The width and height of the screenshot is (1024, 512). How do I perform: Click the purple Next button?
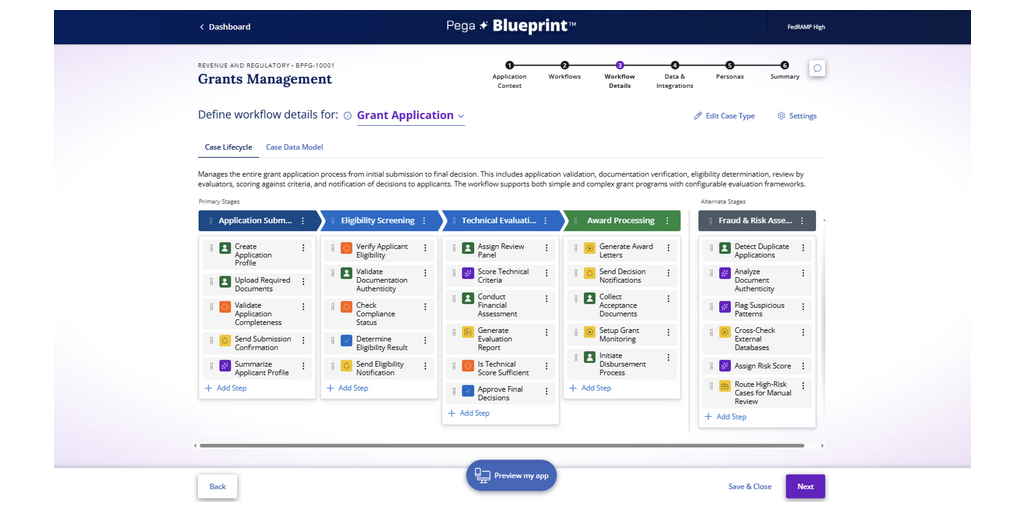(805, 487)
